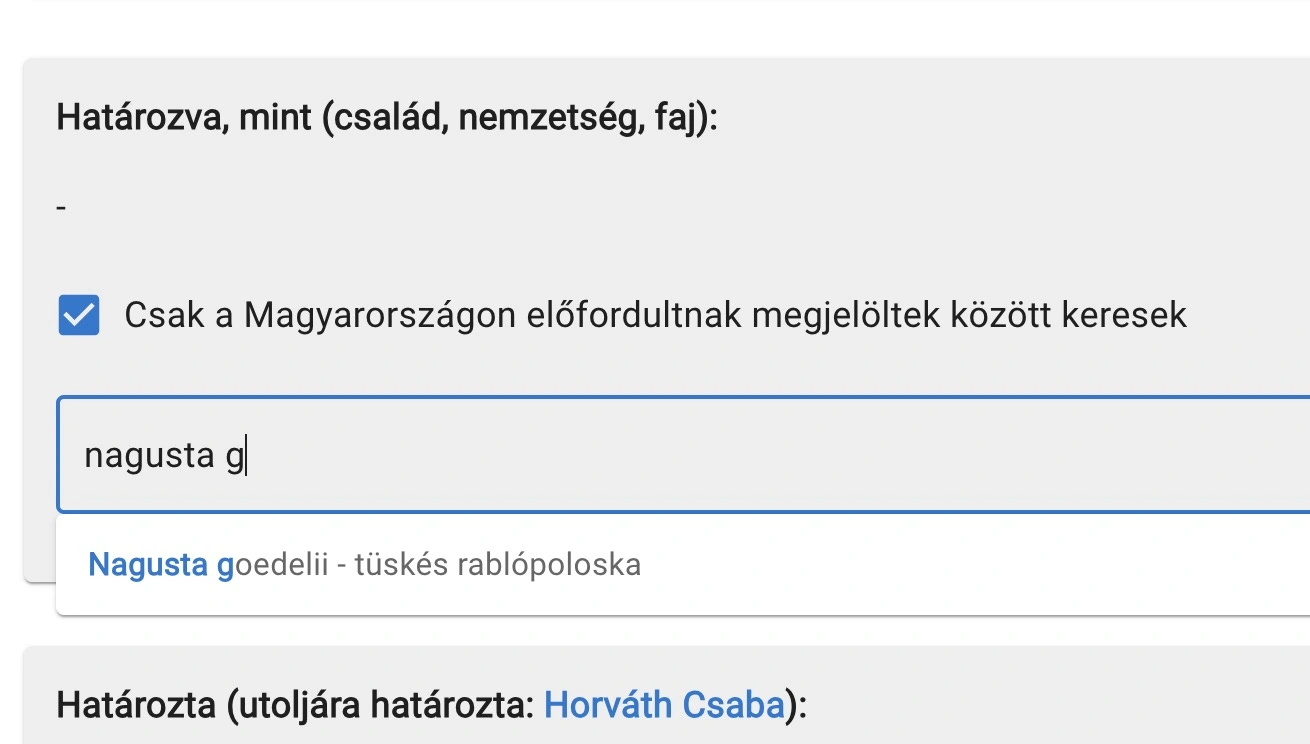The width and height of the screenshot is (1310, 744).
Task: Uncheck the Magyarországon előfordult filter checkbox
Action: (x=78, y=315)
